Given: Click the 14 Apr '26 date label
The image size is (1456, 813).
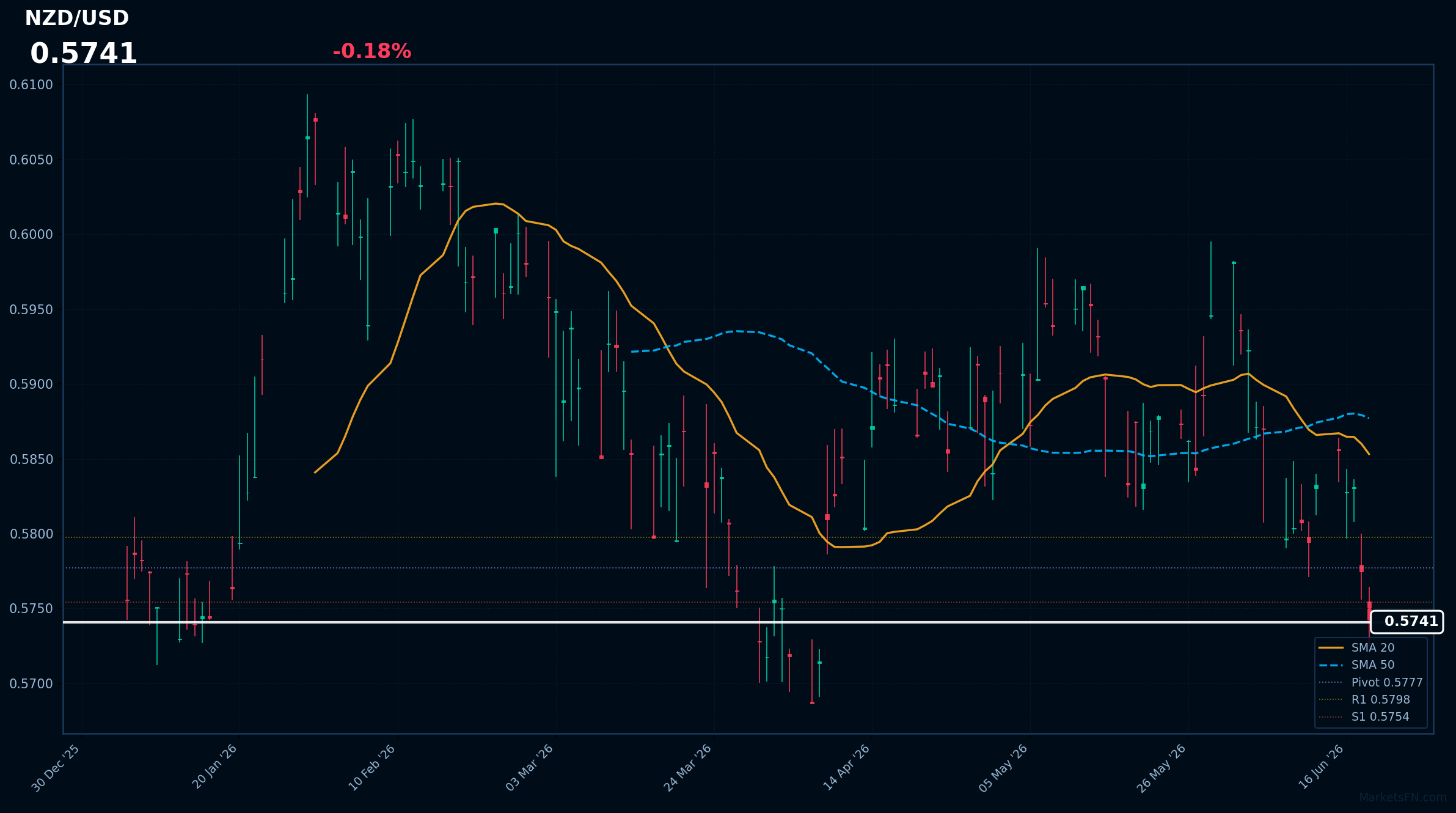Looking at the screenshot, I should (846, 767).
